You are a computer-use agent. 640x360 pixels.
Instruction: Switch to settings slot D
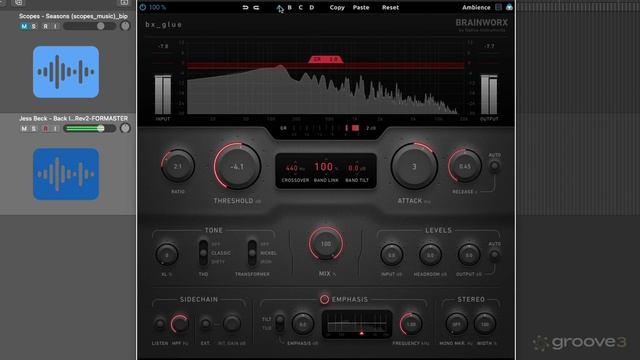311,7
